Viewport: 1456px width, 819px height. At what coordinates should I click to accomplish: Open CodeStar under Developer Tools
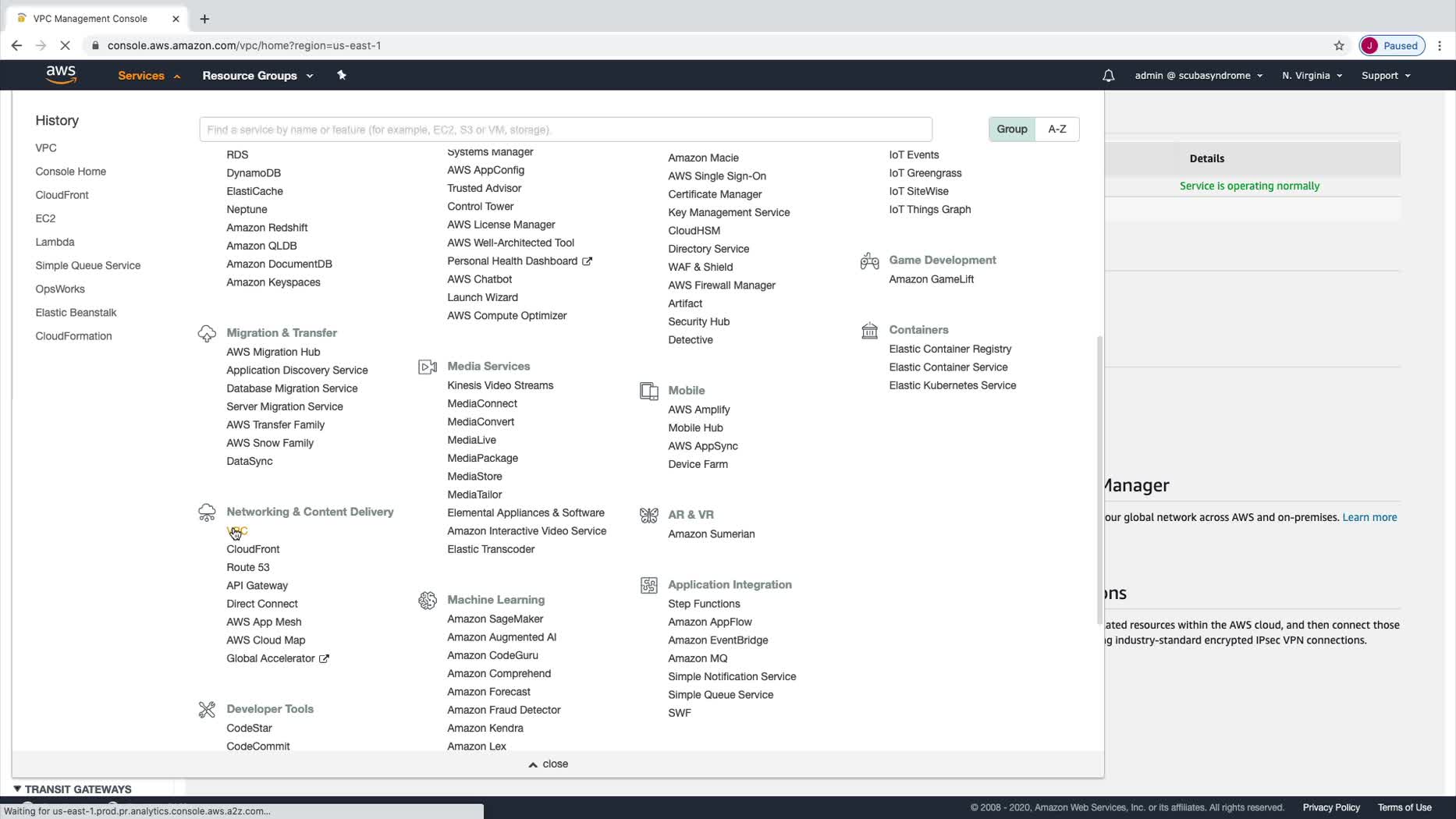click(x=249, y=729)
